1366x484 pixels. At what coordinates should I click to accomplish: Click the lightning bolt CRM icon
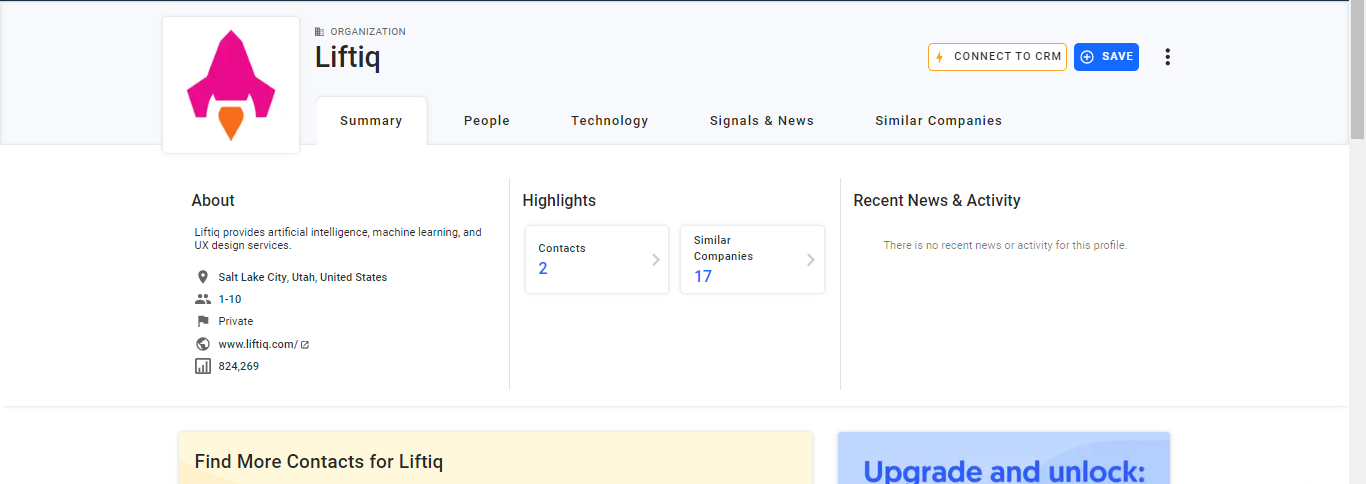940,57
